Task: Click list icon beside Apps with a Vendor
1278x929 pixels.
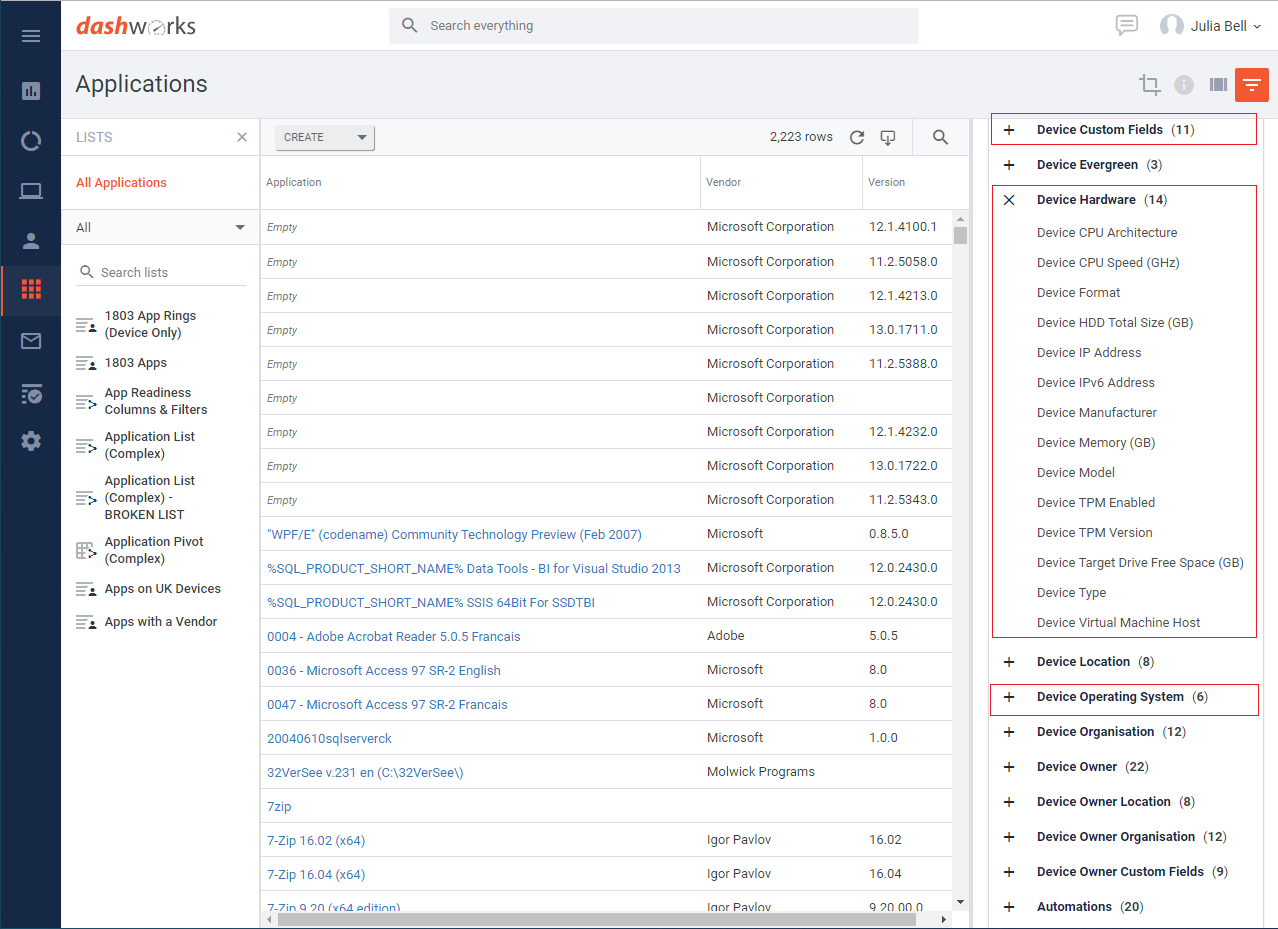Action: pyautogui.click(x=86, y=623)
